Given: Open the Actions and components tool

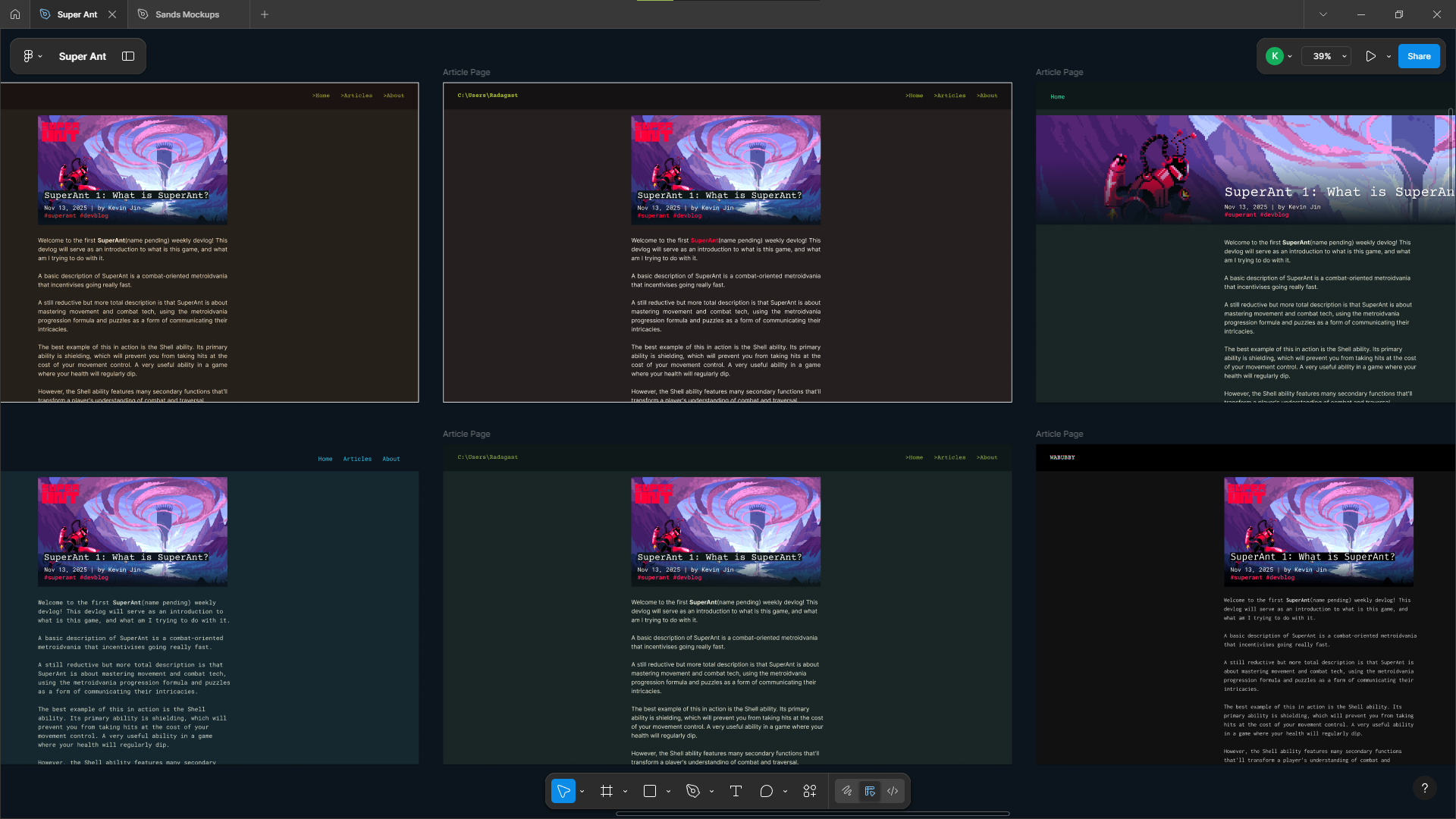Looking at the screenshot, I should pos(810,791).
